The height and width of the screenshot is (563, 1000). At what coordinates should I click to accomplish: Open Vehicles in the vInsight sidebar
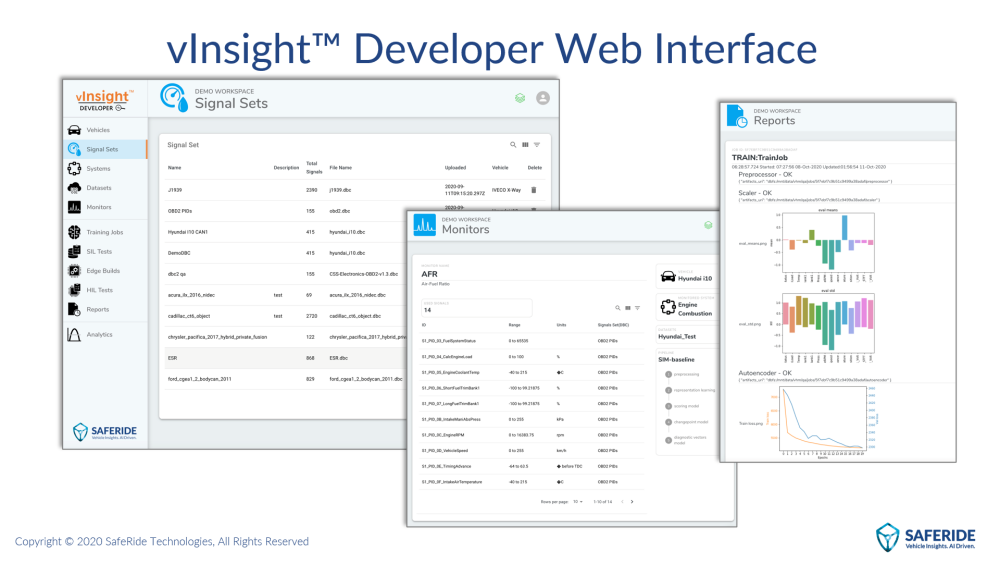click(105, 130)
